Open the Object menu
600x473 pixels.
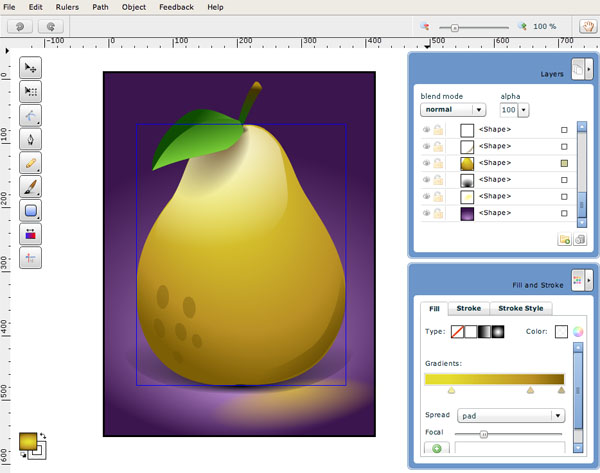[x=133, y=7]
